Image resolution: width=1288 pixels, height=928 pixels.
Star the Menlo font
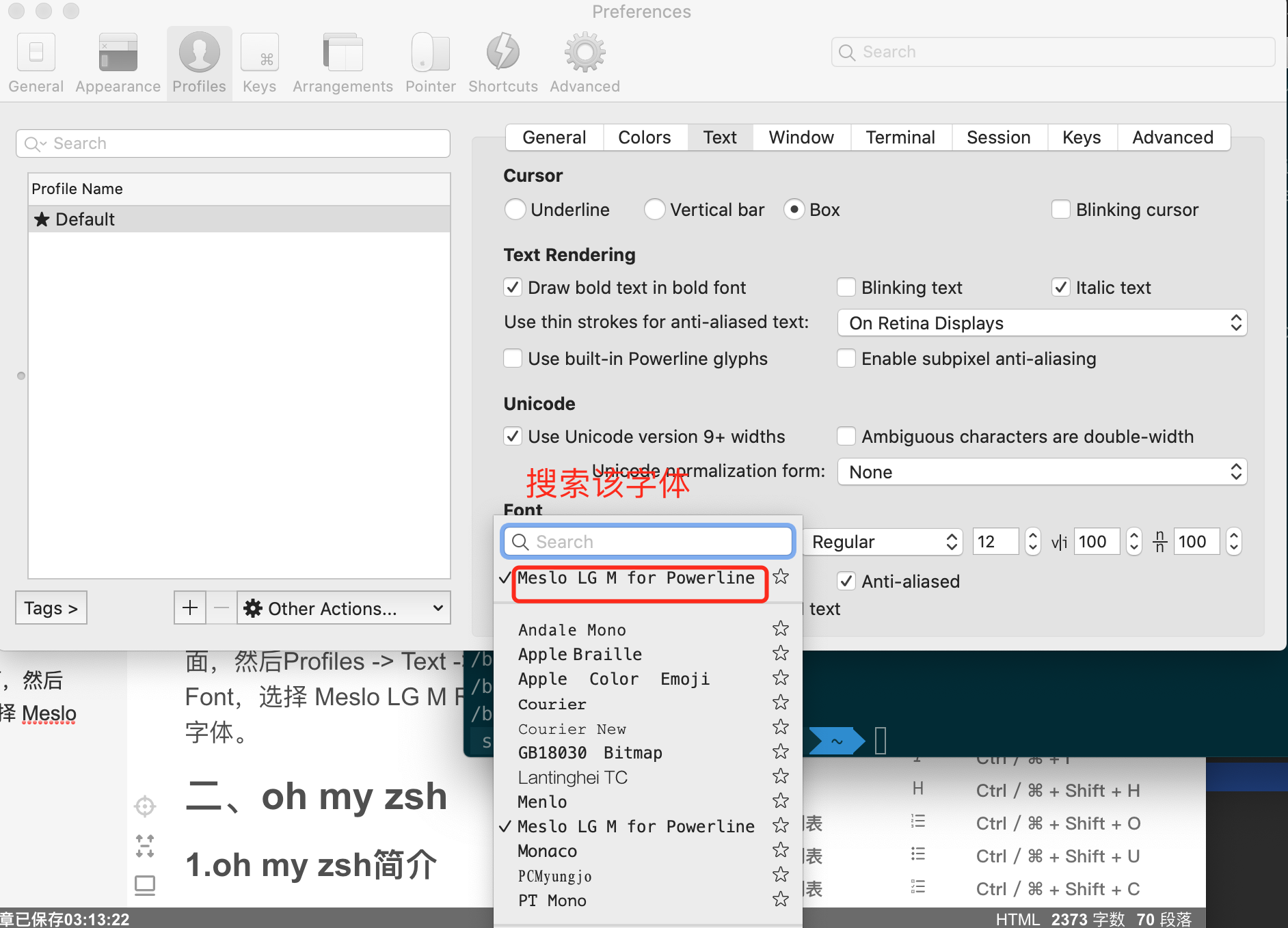[781, 801]
